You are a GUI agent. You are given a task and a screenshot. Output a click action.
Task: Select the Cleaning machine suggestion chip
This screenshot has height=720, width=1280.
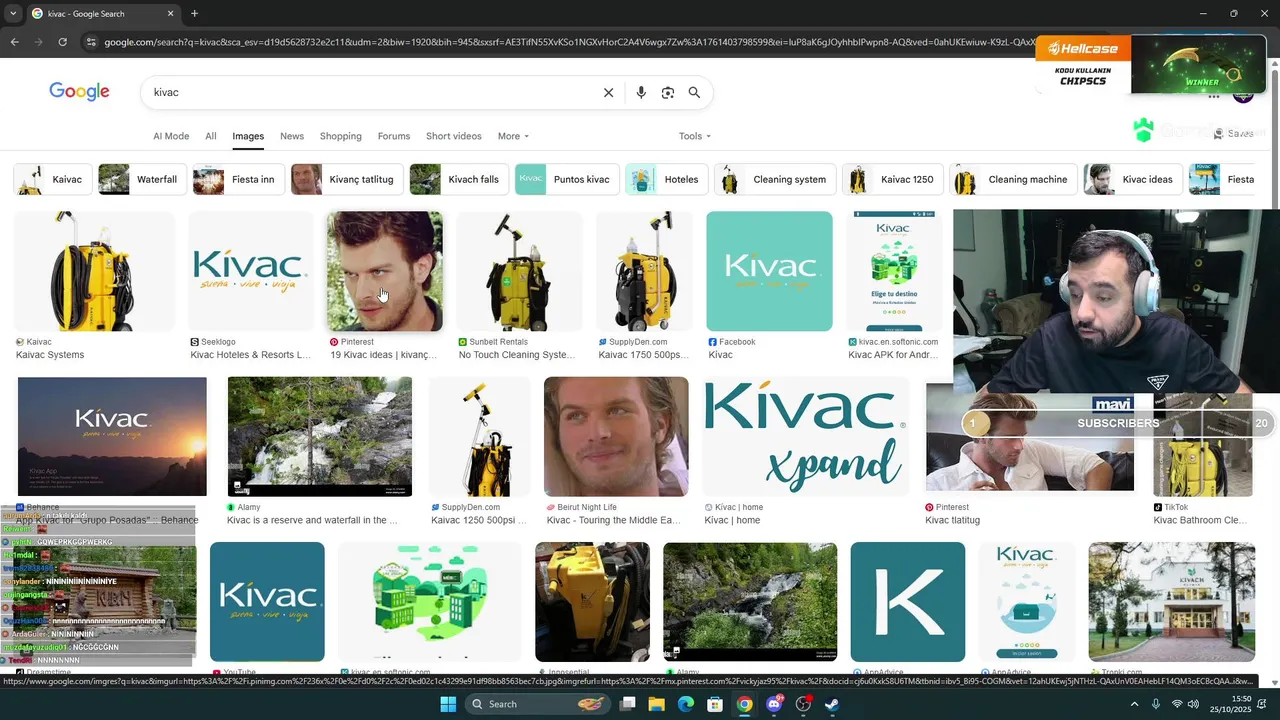(1013, 179)
